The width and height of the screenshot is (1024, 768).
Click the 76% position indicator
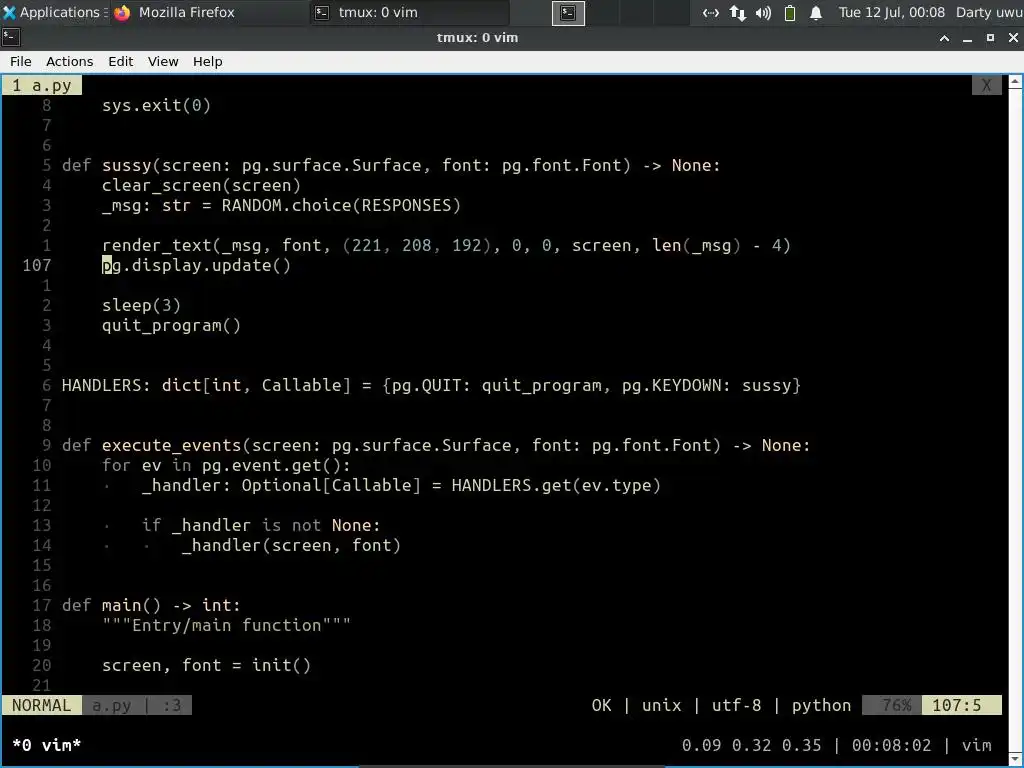pyautogui.click(x=892, y=705)
